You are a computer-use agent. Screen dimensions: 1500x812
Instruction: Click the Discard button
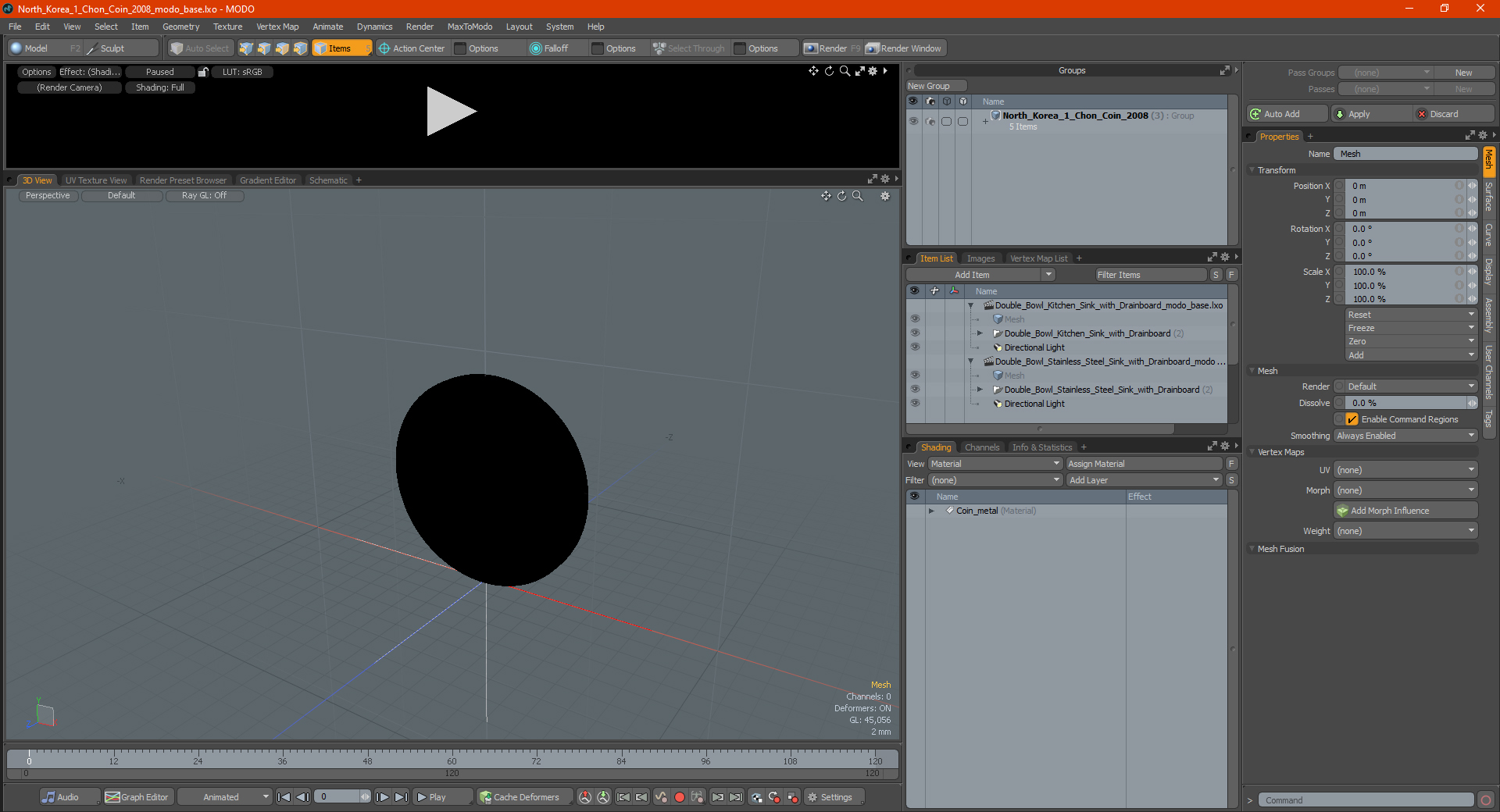[1454, 114]
